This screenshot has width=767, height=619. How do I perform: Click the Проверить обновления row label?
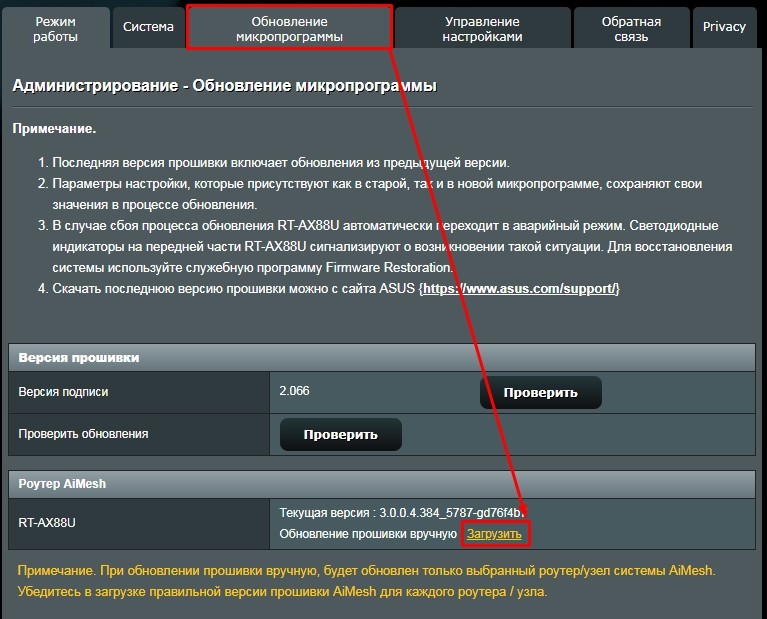(83, 434)
